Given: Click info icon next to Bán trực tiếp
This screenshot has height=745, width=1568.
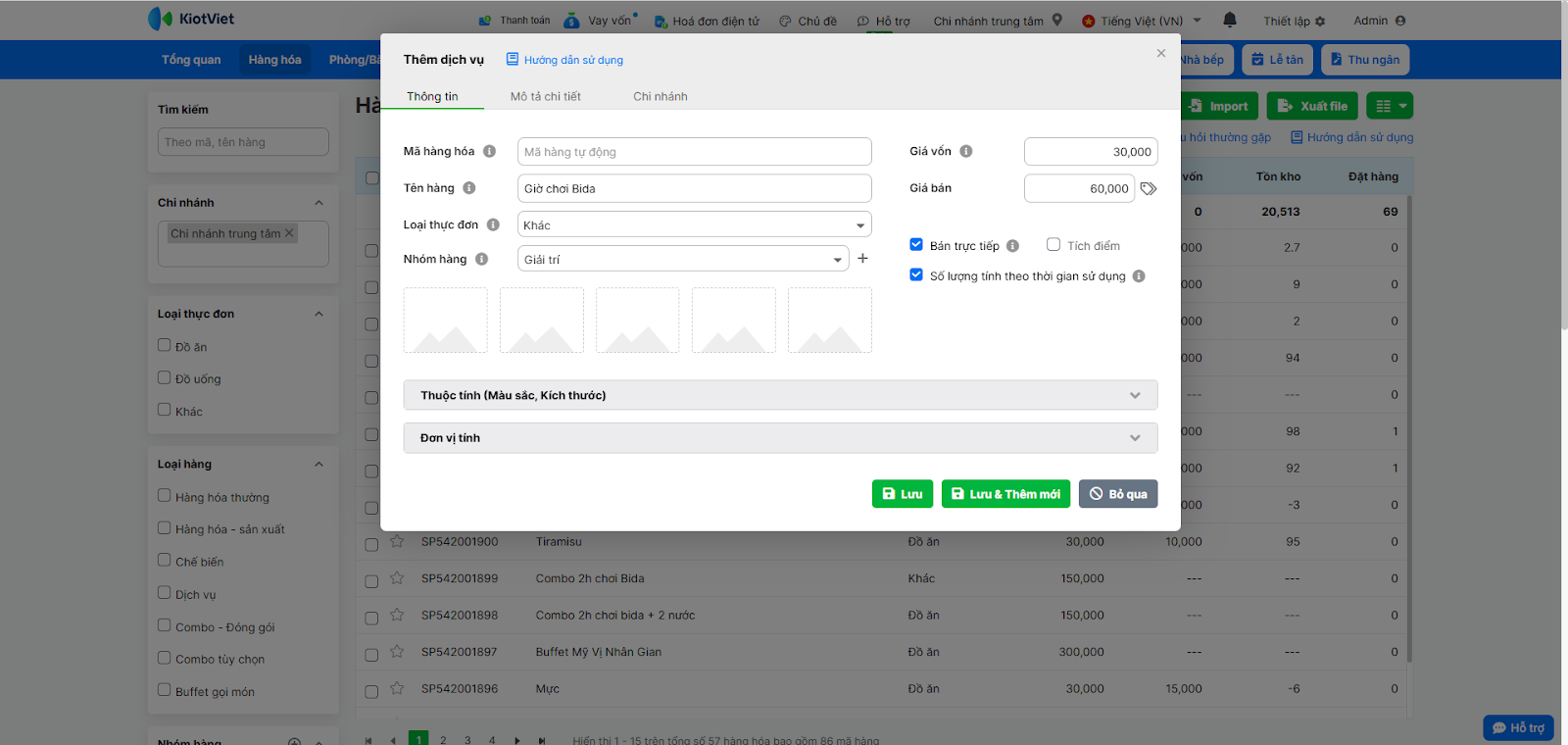Looking at the screenshot, I should pyautogui.click(x=1012, y=246).
